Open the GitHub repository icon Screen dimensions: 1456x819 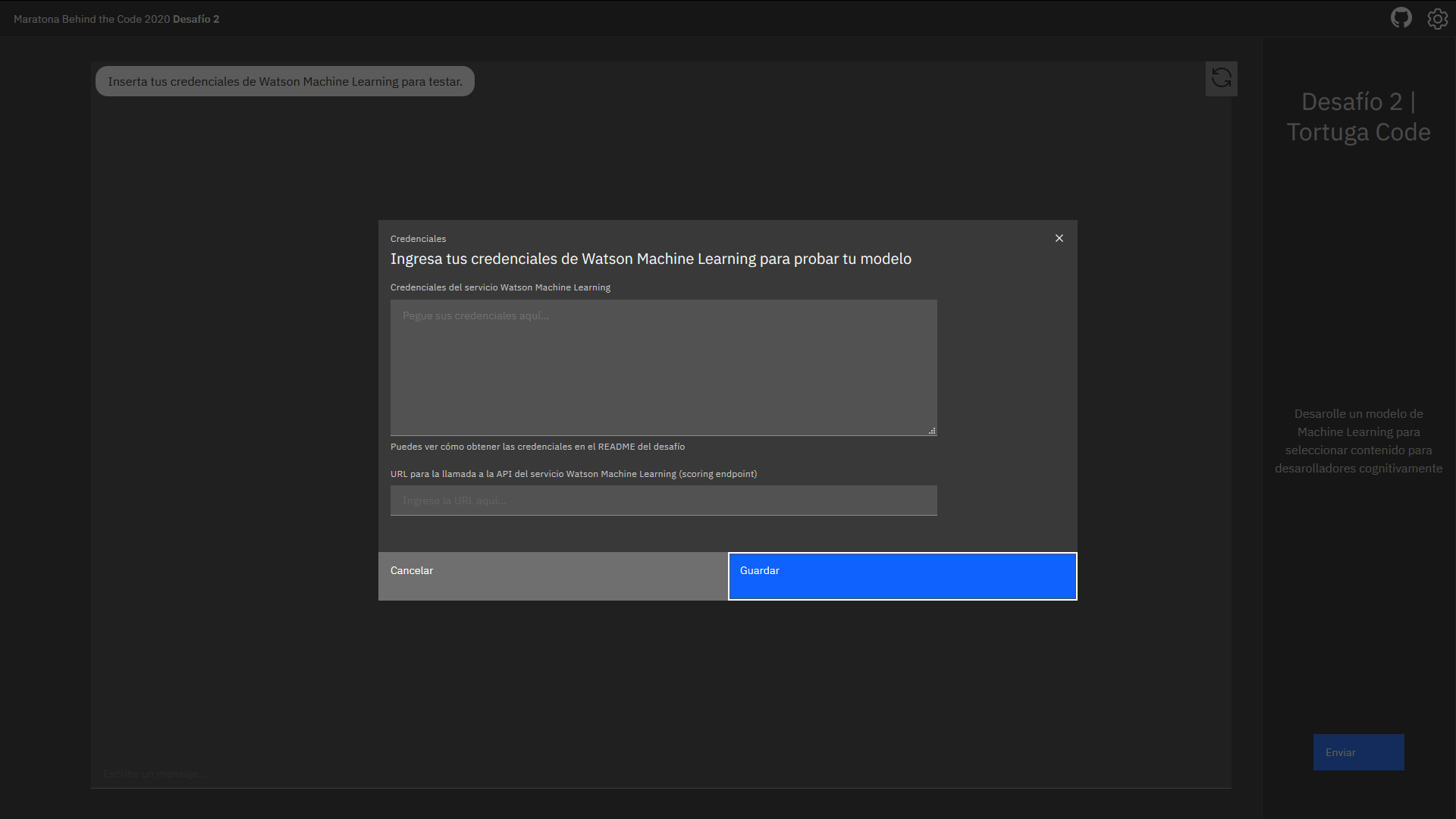[1401, 18]
